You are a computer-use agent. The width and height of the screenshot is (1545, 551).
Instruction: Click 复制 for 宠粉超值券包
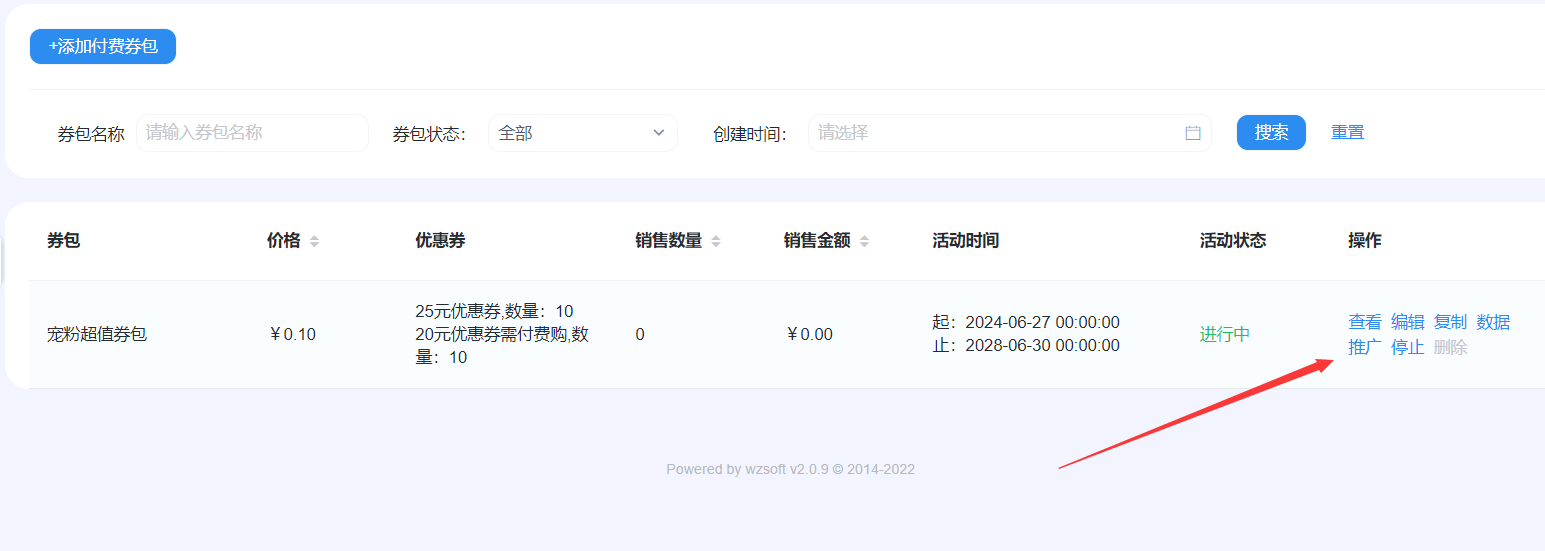coord(1450,322)
